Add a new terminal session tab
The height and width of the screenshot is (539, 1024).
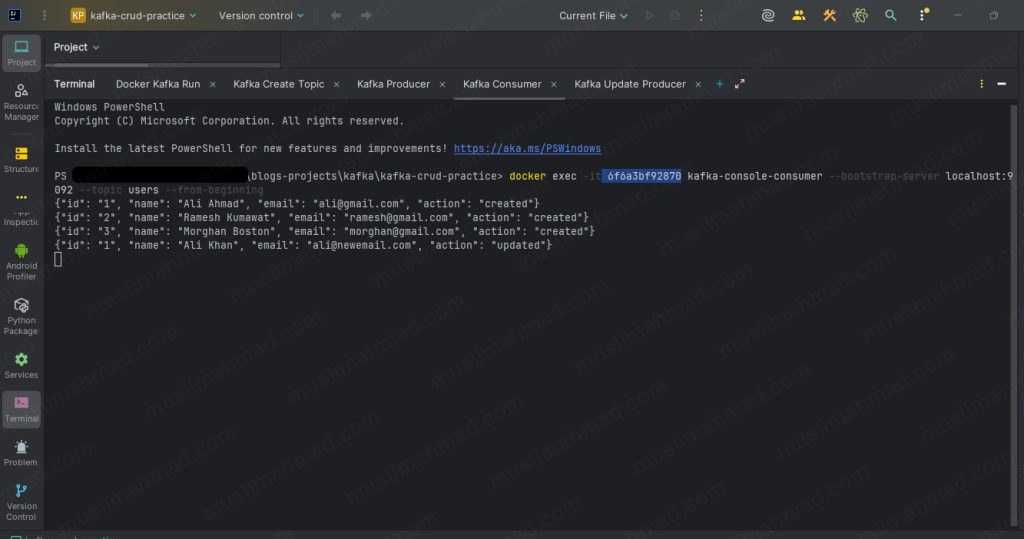point(720,84)
